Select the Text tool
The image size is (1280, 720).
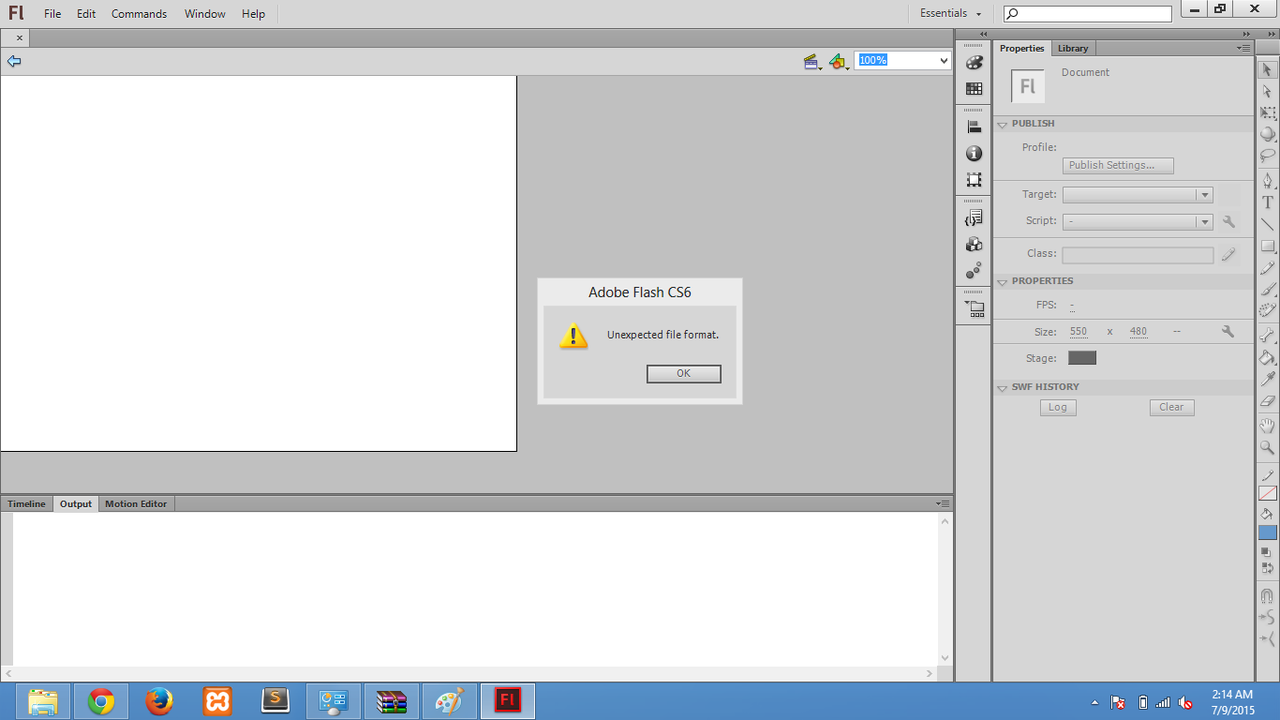pyautogui.click(x=1267, y=203)
